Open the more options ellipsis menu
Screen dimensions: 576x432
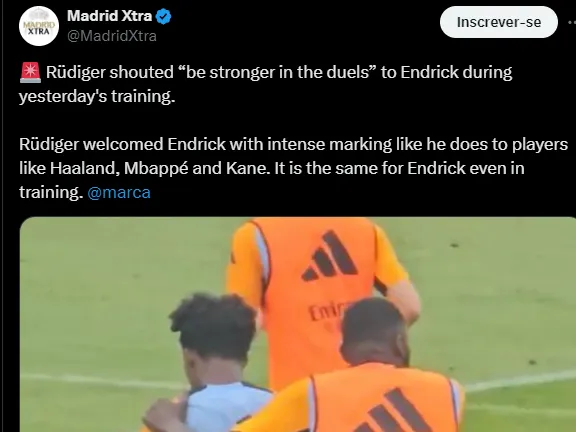pyautogui.click(x=572, y=22)
